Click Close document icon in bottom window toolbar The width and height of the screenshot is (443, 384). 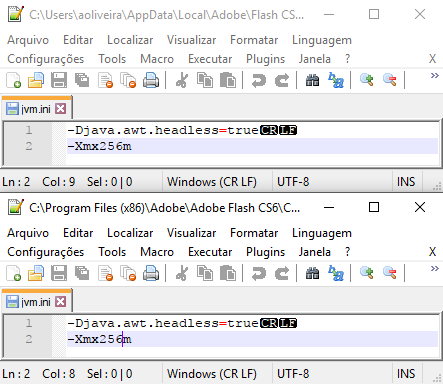click(x=105, y=273)
